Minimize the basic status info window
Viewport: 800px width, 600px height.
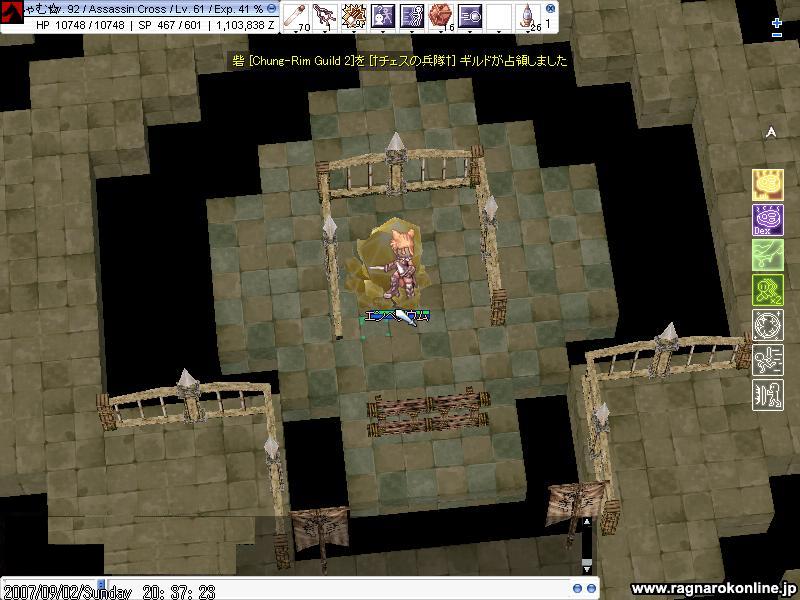coord(272,9)
